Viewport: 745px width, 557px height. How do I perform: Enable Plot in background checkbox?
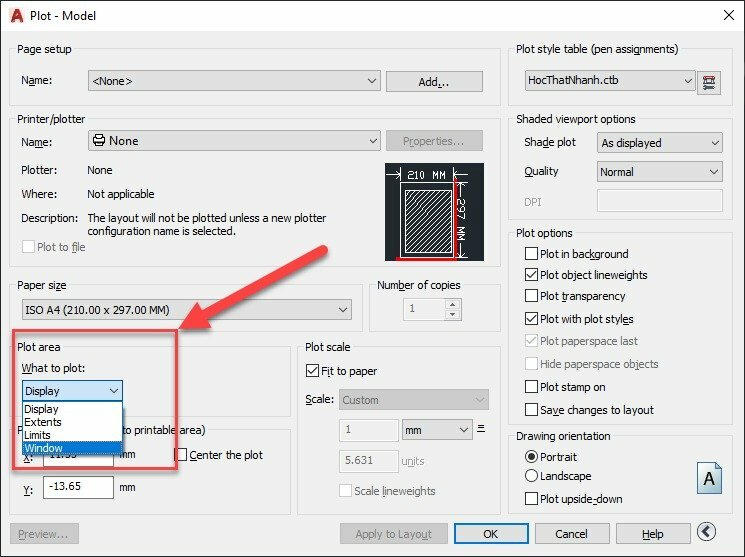(532, 254)
